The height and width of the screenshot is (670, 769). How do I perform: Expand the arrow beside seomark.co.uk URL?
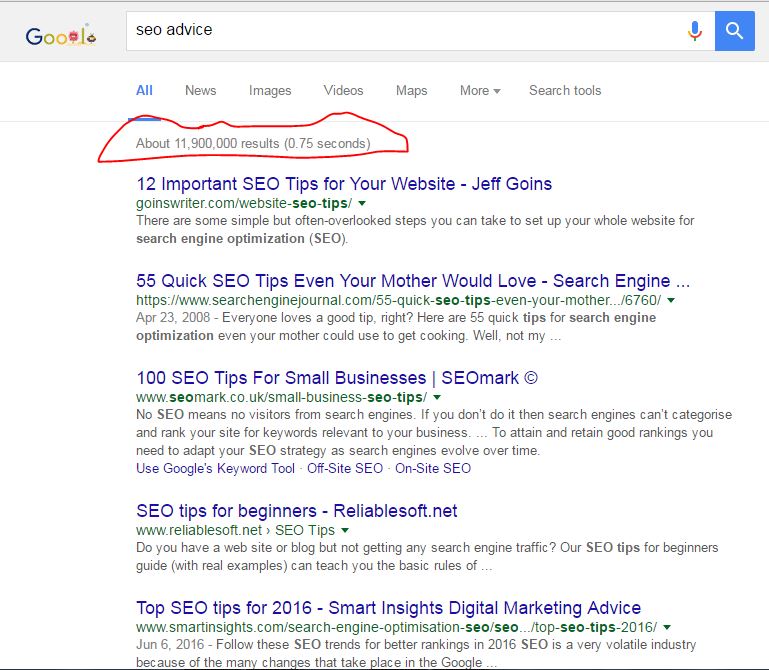tap(436, 398)
